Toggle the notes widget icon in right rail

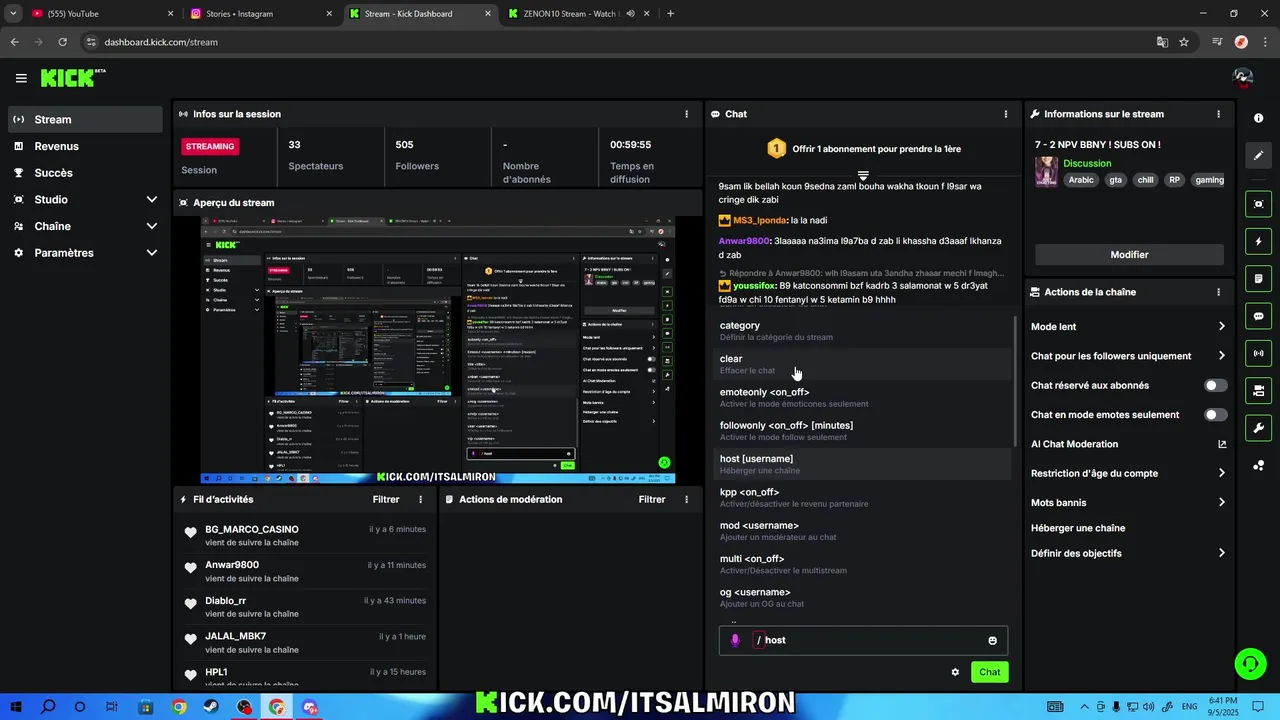[x=1258, y=278]
